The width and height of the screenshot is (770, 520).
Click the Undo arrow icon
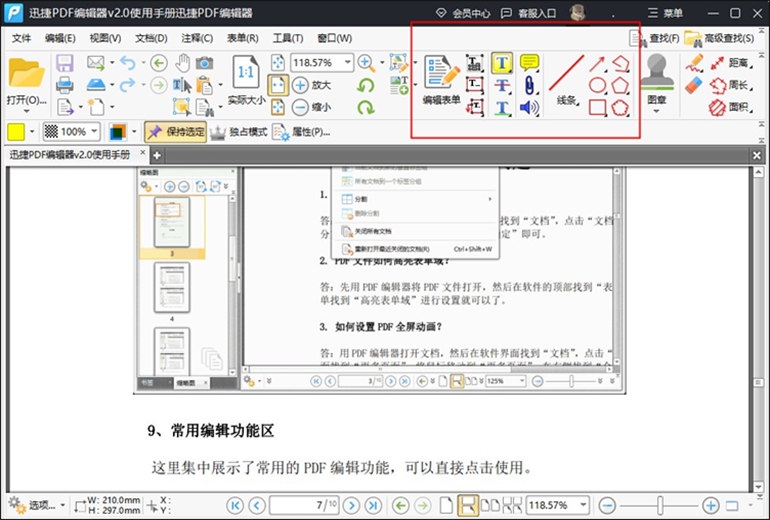(128, 63)
